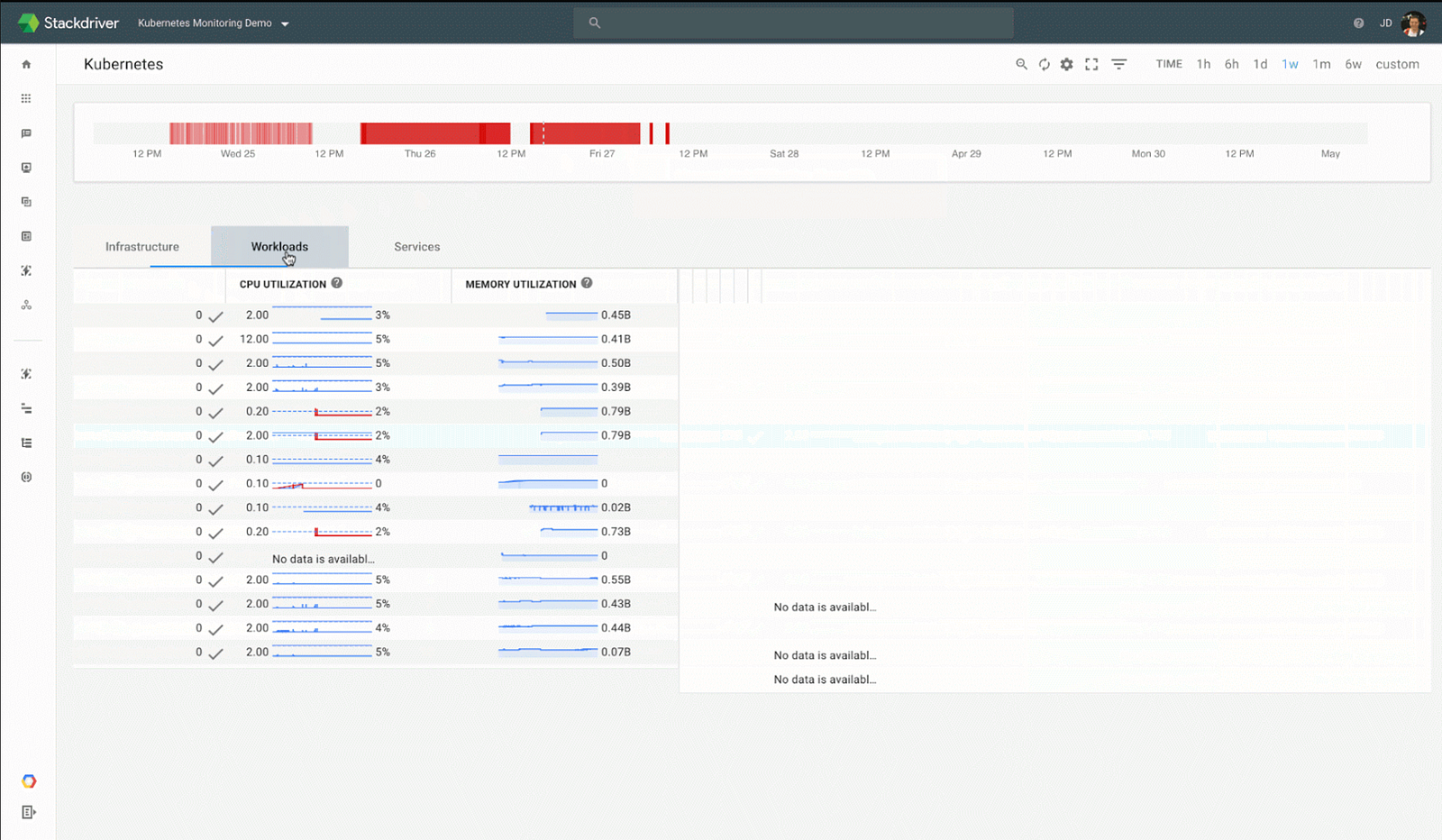Viewport: 1442px width, 840px height.
Task: Click the 12.00 CPU value
Action: pos(254,339)
